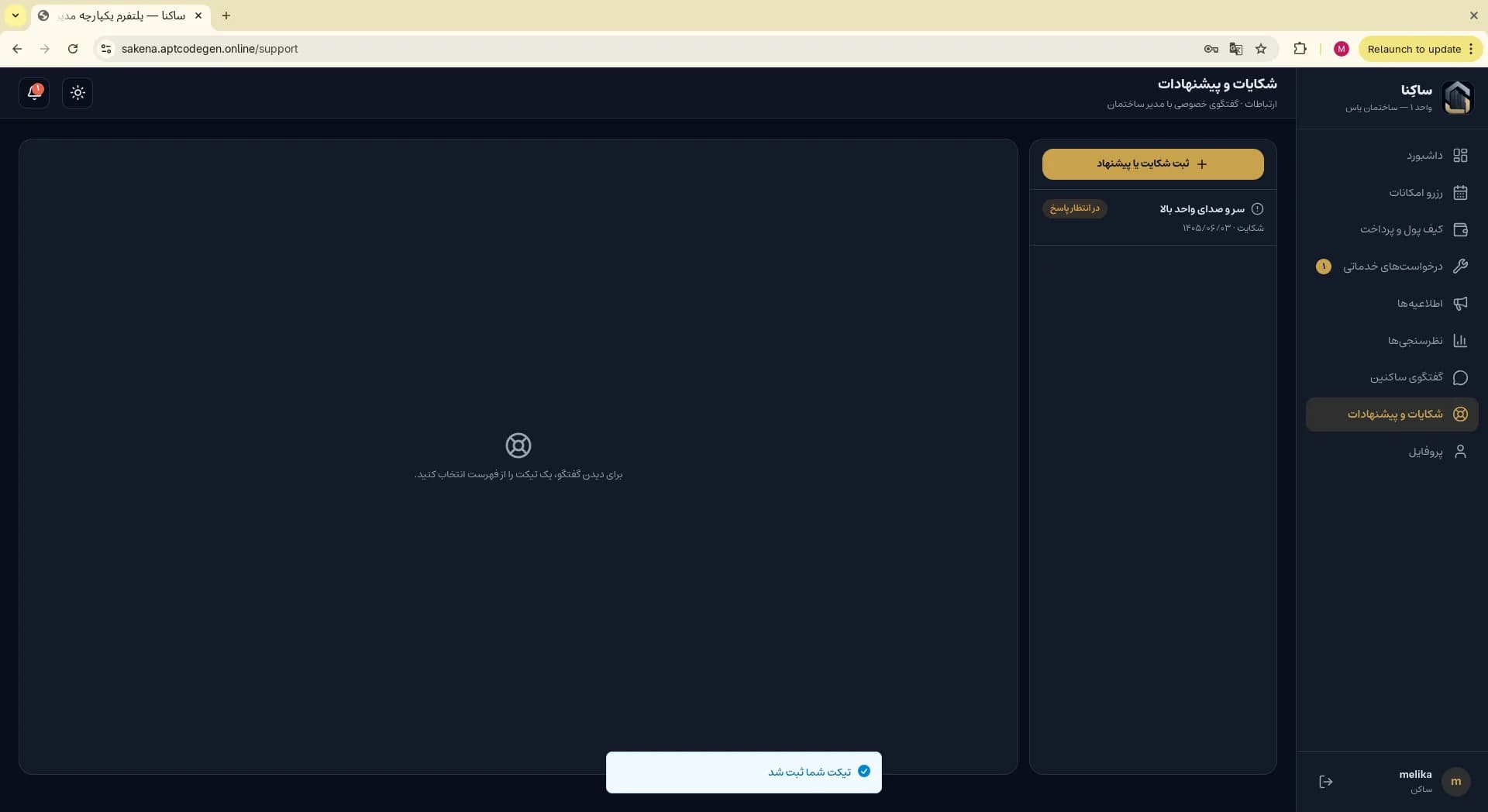Open the رزرو امکانات menu item
The width and height of the screenshot is (1488, 812).
(x=1392, y=193)
